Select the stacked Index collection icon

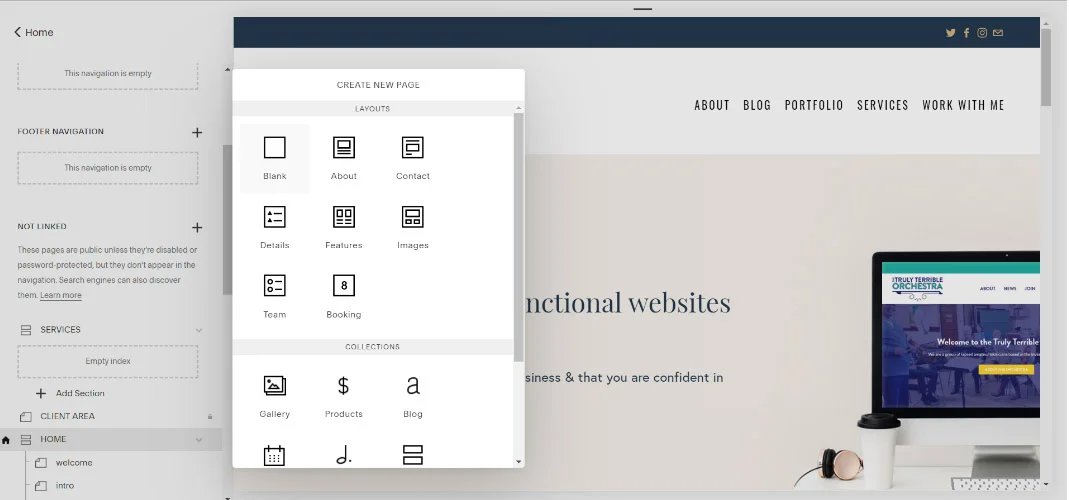pyautogui.click(x=412, y=455)
